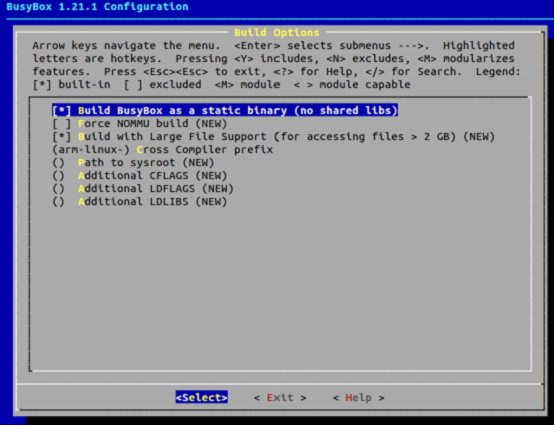Select Path to sysroot entry
555x426 pixels.
[133, 163]
